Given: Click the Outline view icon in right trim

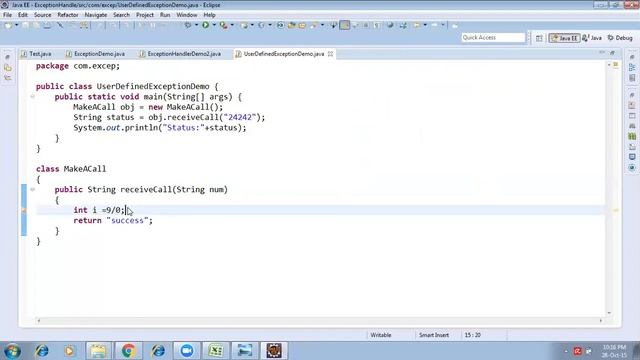Looking at the screenshot, I should click(632, 67).
